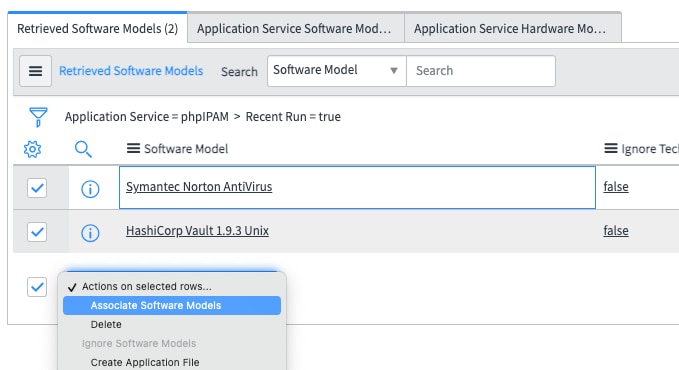679x370 pixels.
Task: Open Ignore Tech column options menu icon
Action: [611, 149]
